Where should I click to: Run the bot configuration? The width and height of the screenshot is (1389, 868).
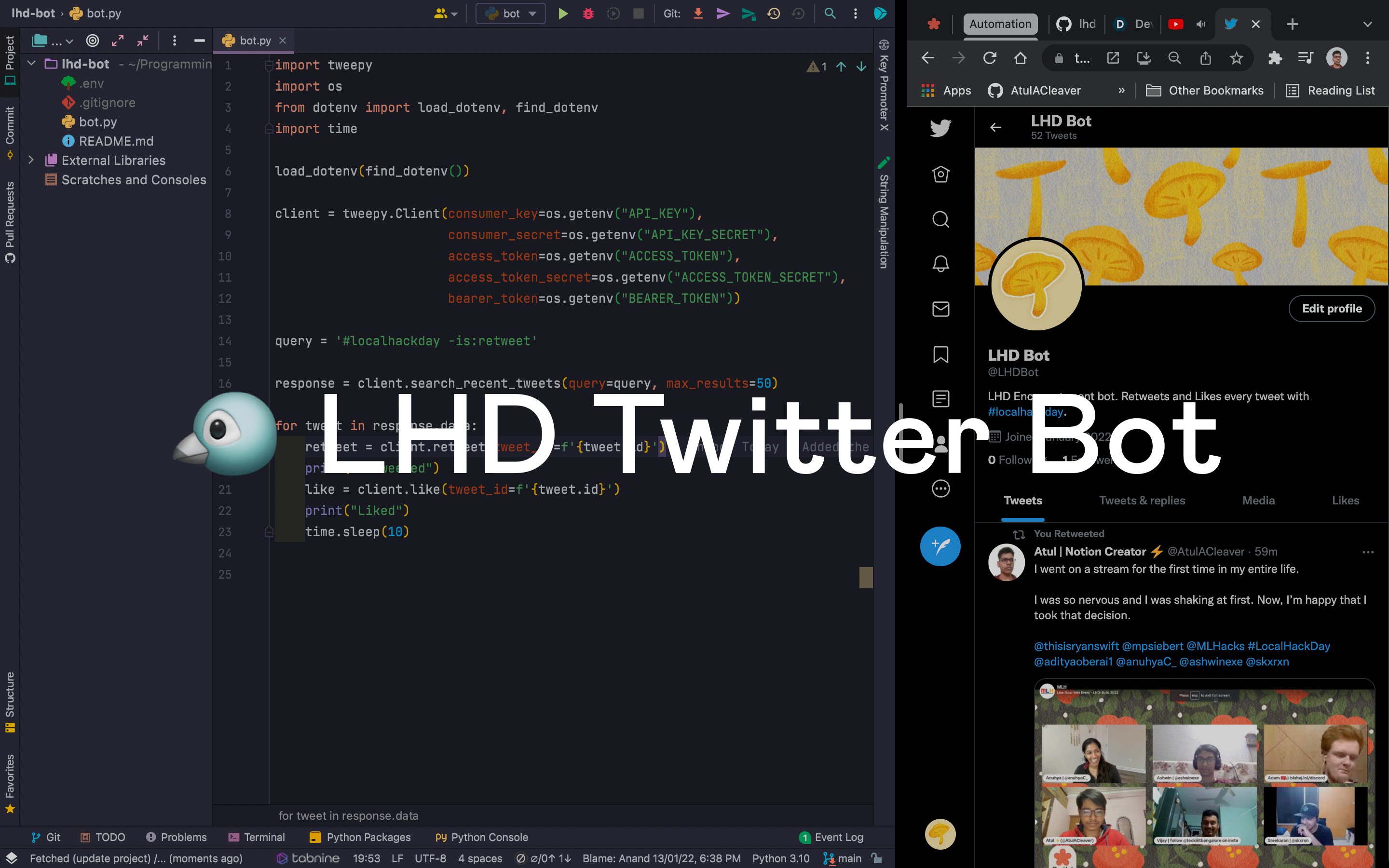(x=562, y=13)
